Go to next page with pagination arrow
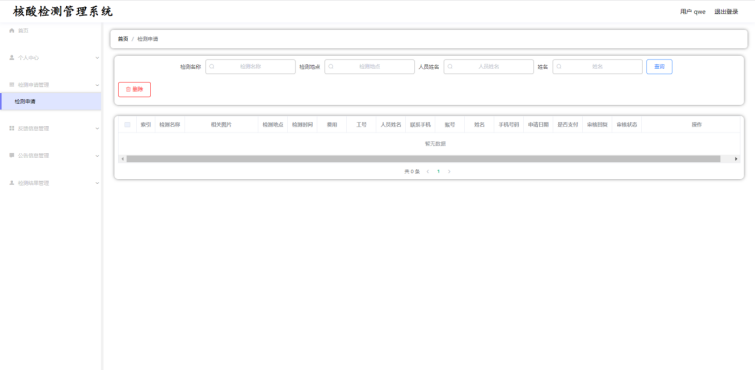Viewport: 755px width, 371px height. (449, 171)
